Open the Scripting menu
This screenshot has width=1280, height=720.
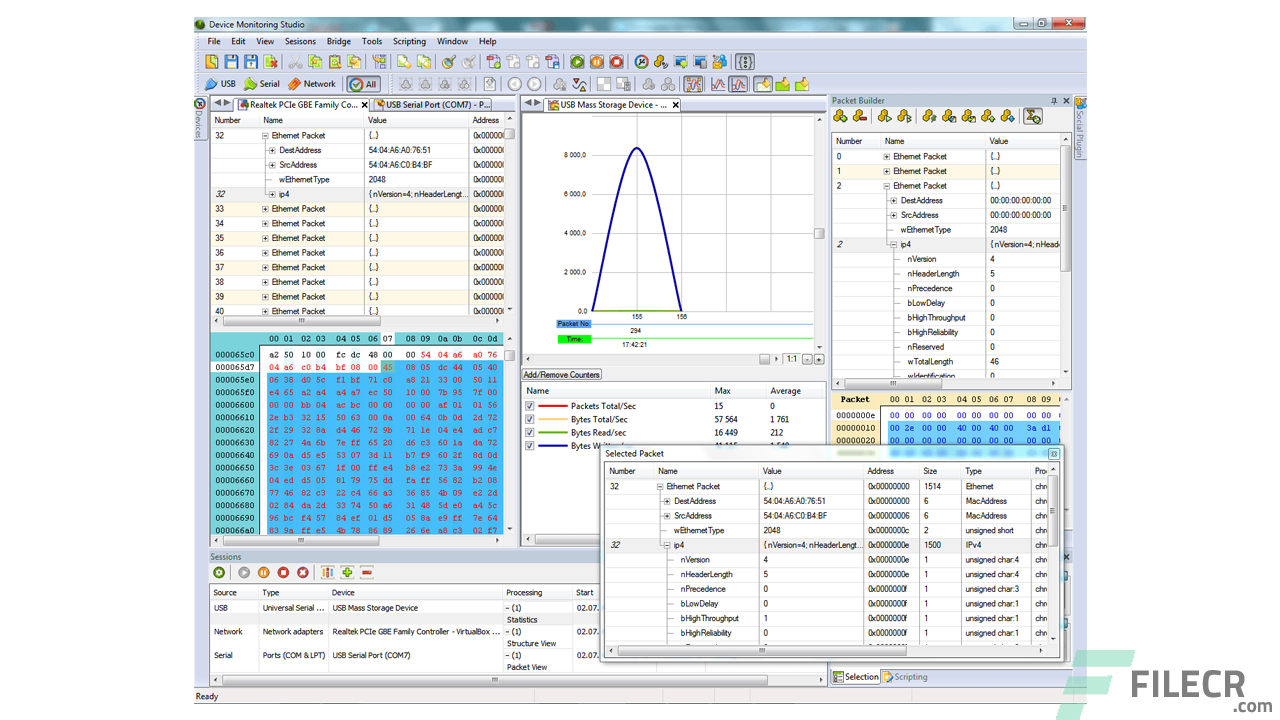409,41
